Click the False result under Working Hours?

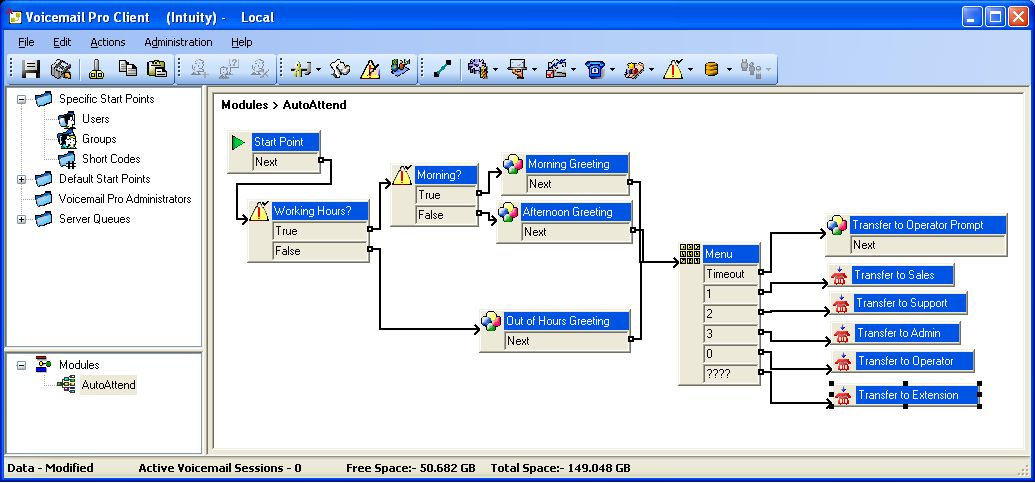click(x=320, y=251)
